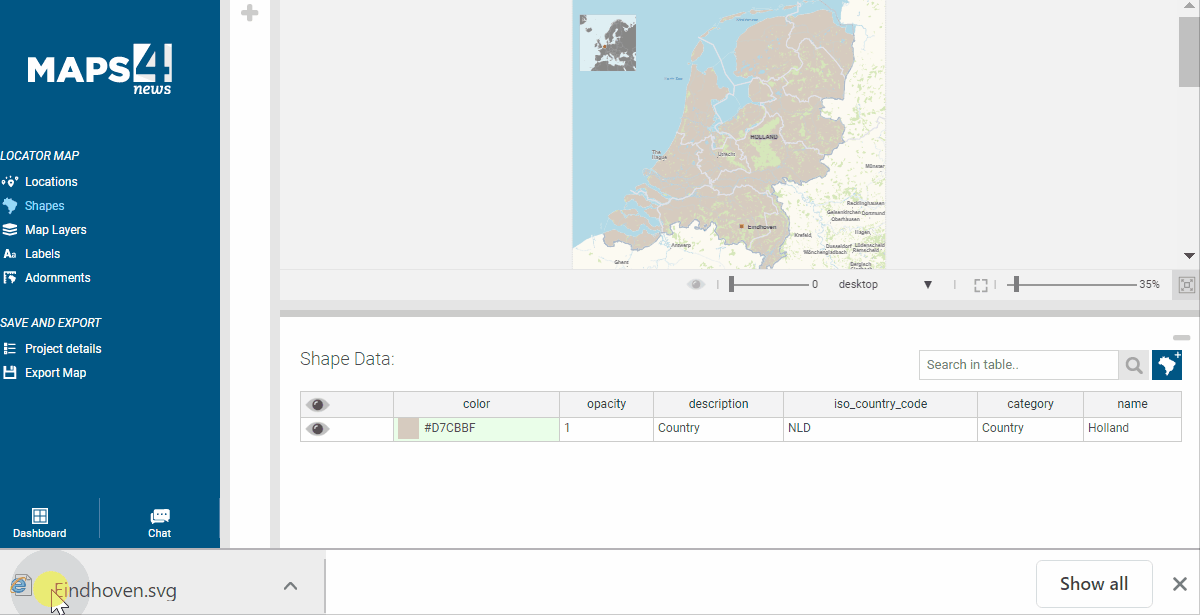
Task: Click the category column header
Action: coord(1030,404)
